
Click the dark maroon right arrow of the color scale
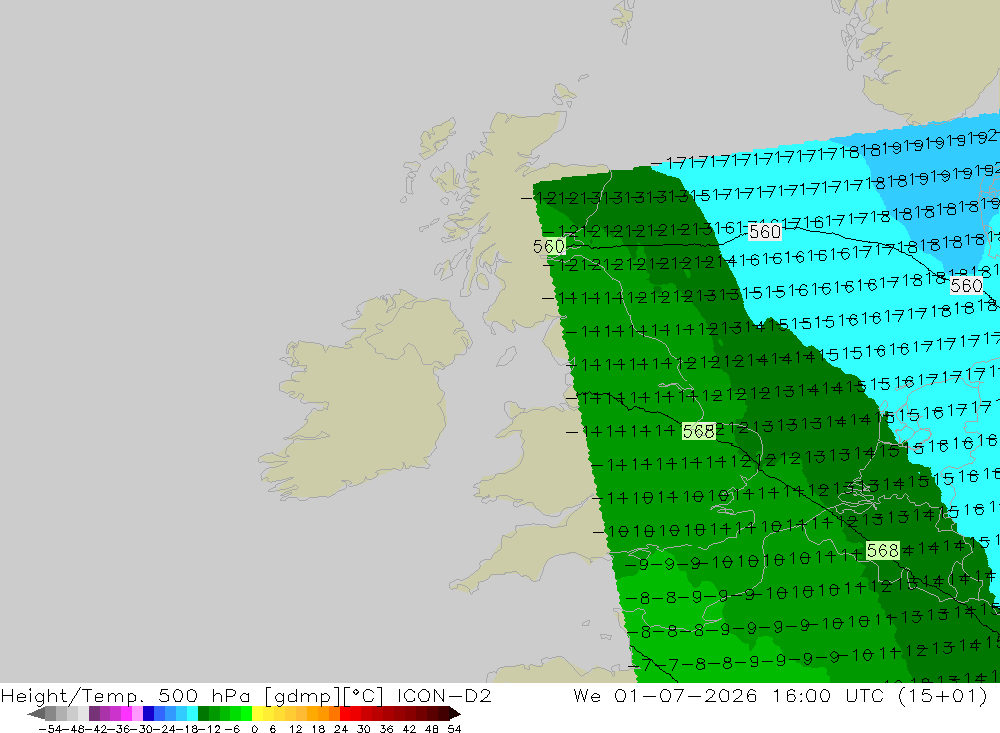(x=455, y=713)
